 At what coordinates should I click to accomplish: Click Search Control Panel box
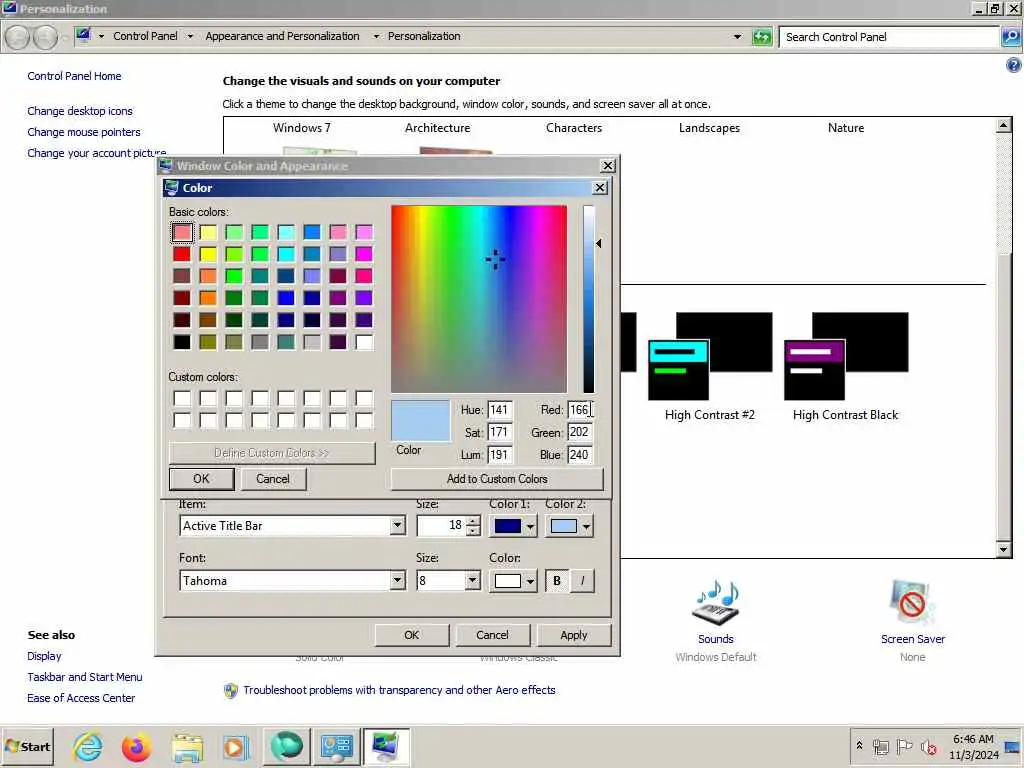coord(889,37)
